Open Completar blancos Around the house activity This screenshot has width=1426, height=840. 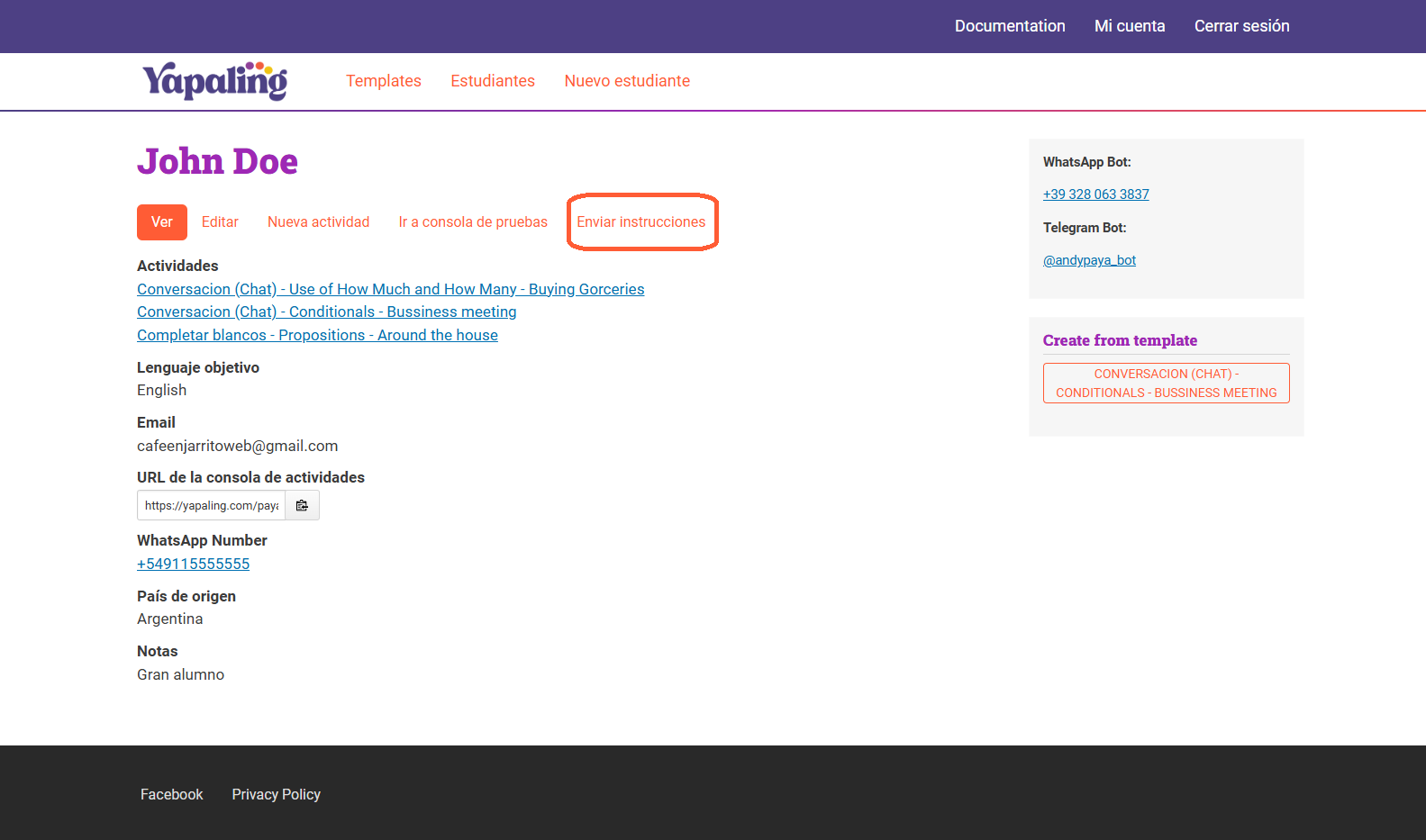coord(317,335)
